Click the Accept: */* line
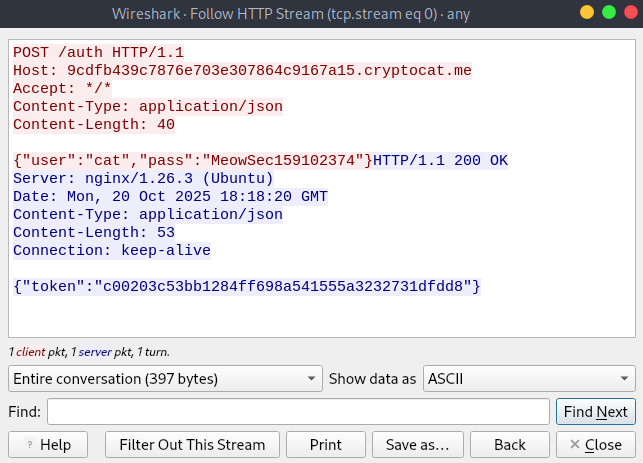Viewport: 643px width, 463px height. point(62,89)
